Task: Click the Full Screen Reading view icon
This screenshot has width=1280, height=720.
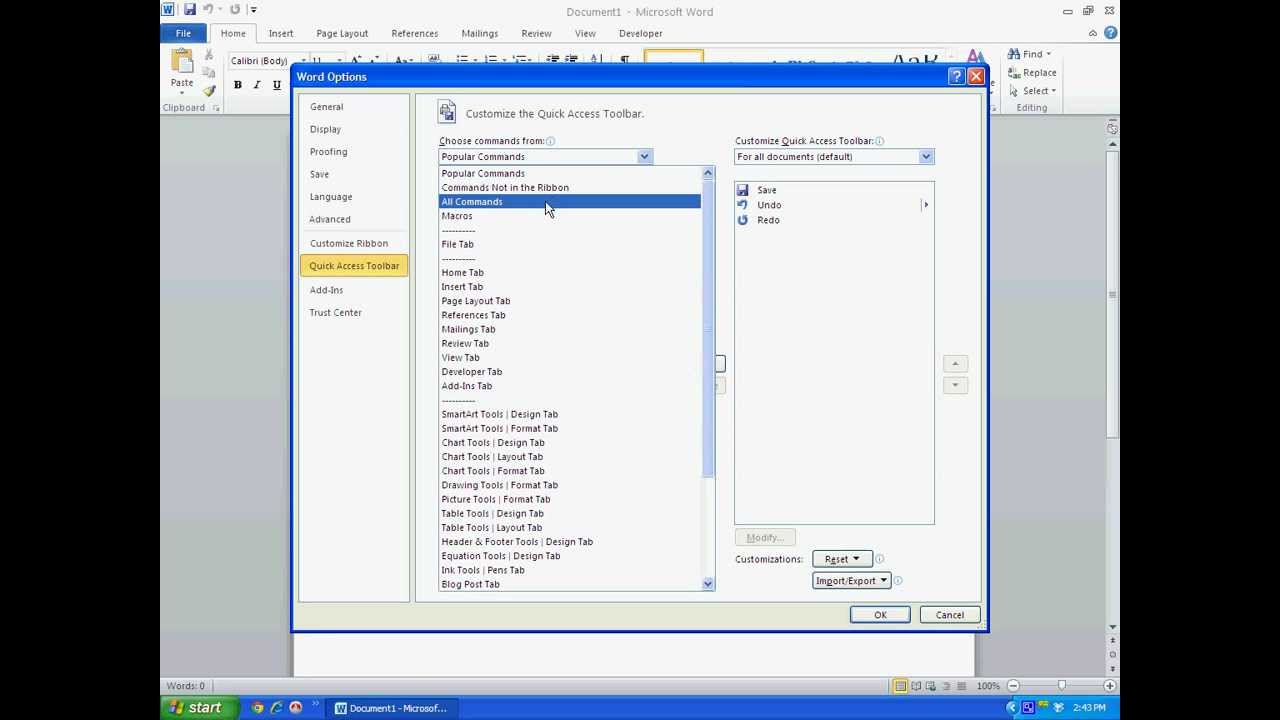Action: [x=916, y=686]
